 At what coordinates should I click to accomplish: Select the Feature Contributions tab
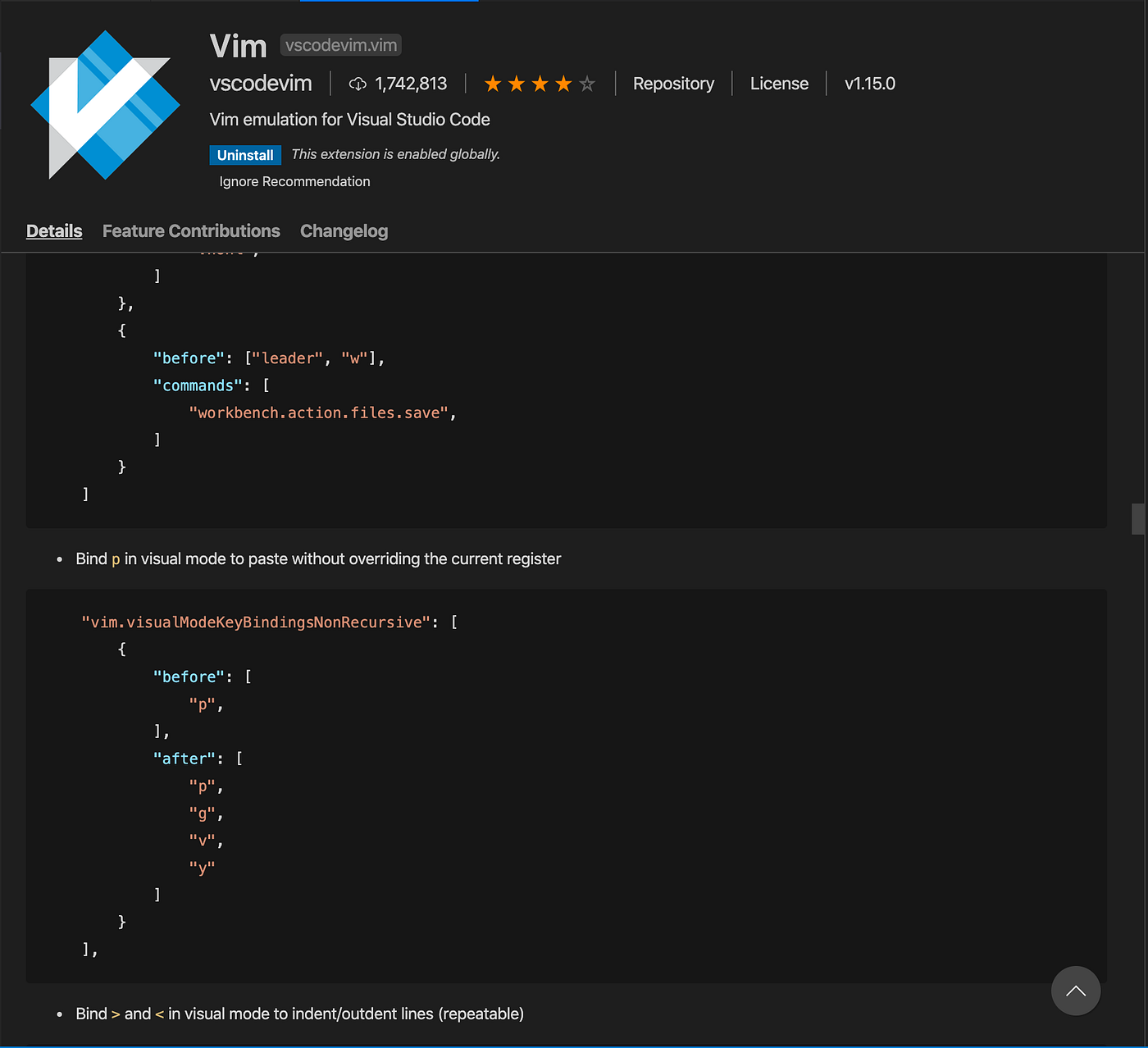[191, 230]
